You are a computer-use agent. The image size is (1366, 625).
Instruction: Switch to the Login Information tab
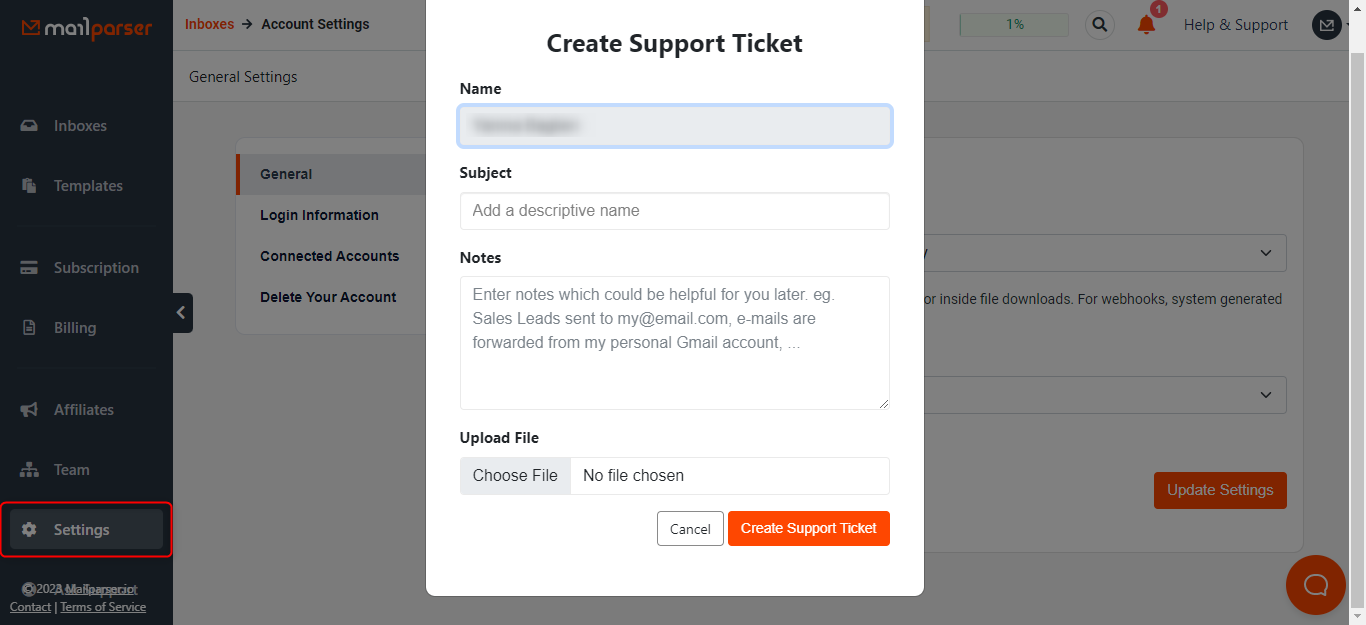click(x=319, y=215)
